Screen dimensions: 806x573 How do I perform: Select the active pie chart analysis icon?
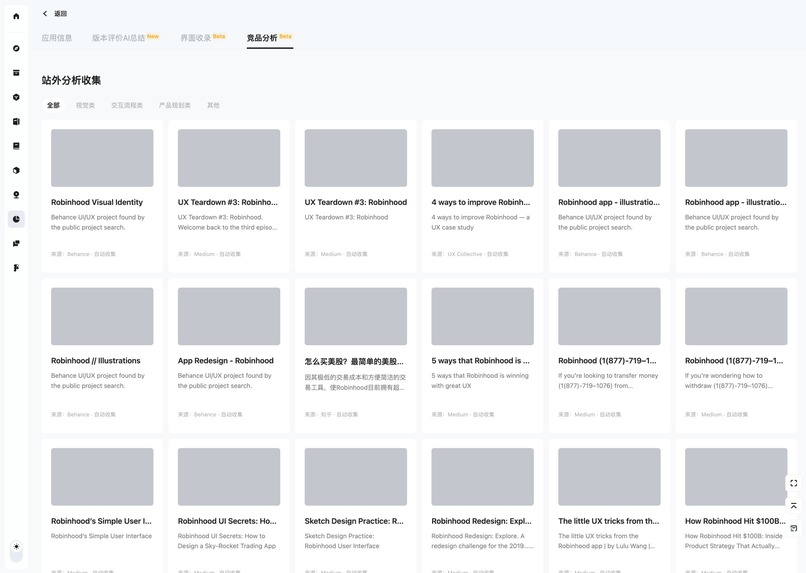click(16, 219)
